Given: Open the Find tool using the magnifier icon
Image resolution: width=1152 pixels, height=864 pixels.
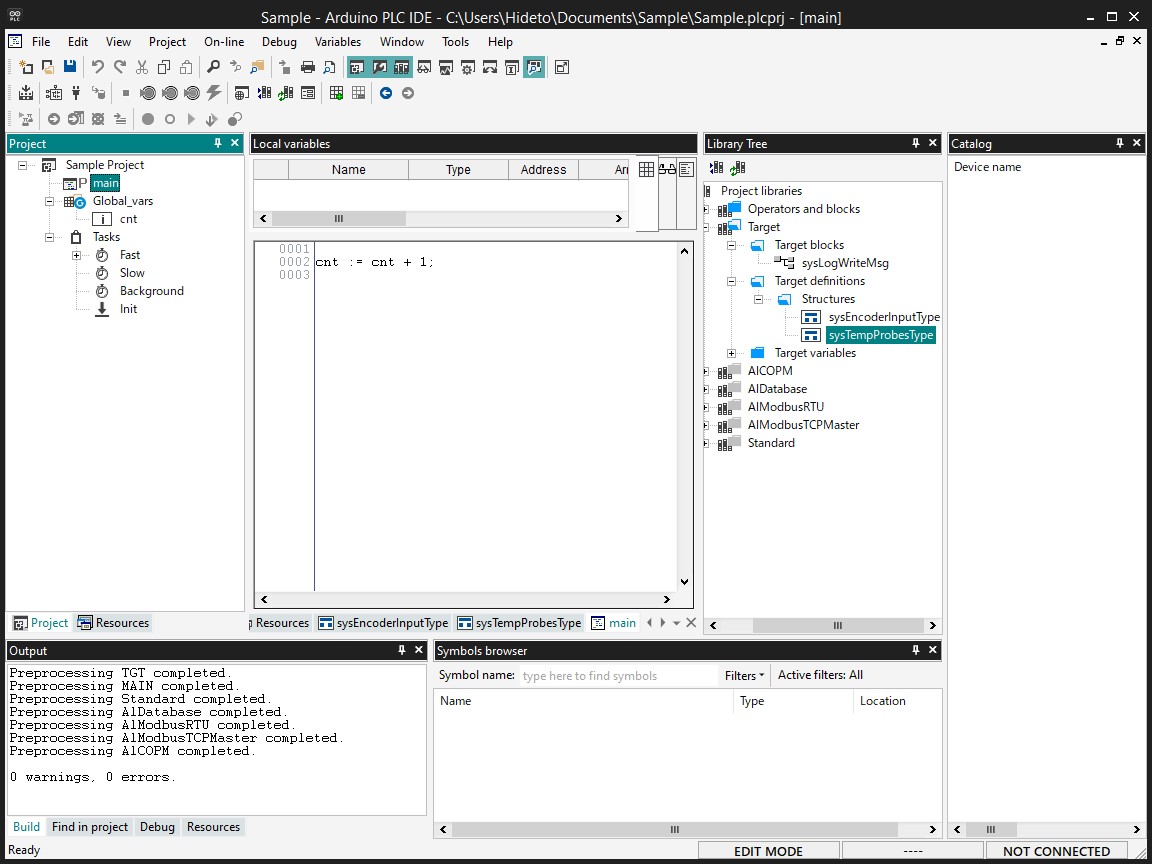Looking at the screenshot, I should tap(213, 67).
